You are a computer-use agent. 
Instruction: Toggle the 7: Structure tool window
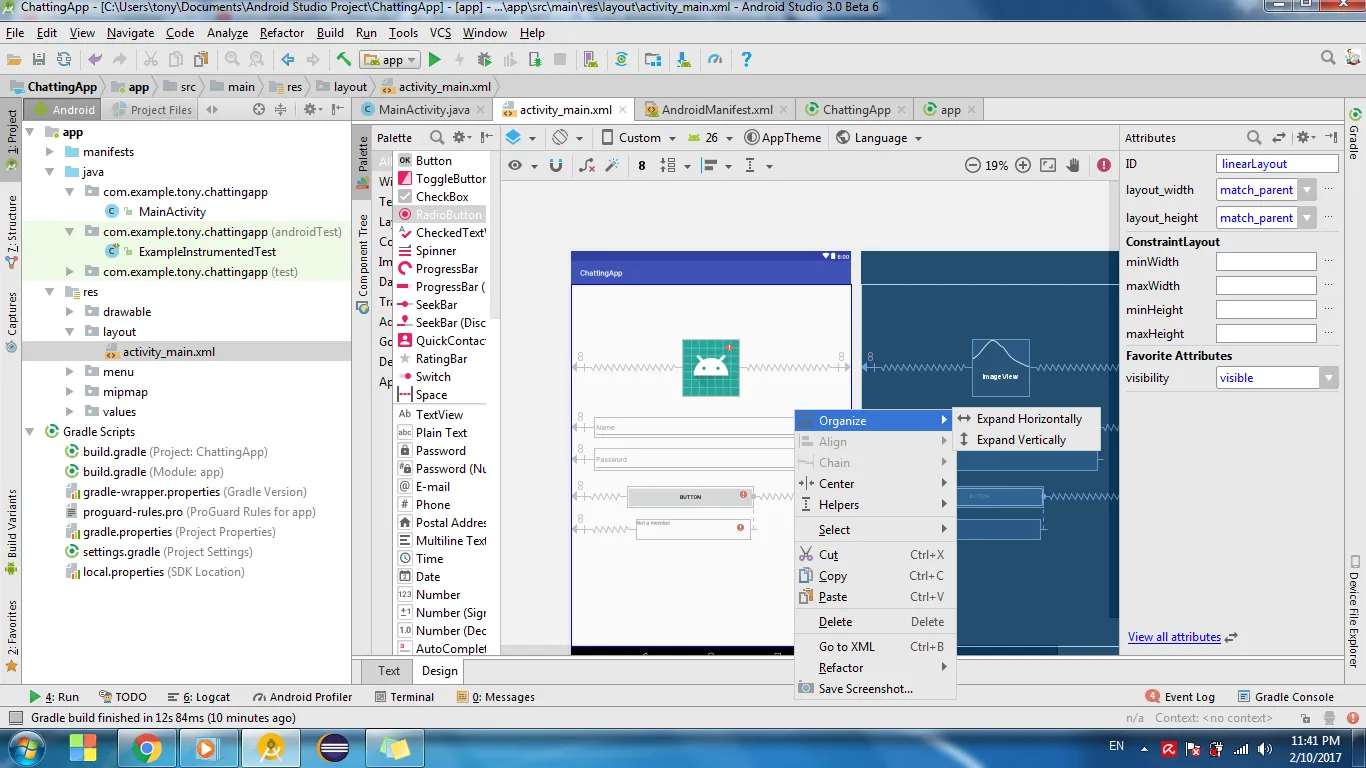pos(12,232)
